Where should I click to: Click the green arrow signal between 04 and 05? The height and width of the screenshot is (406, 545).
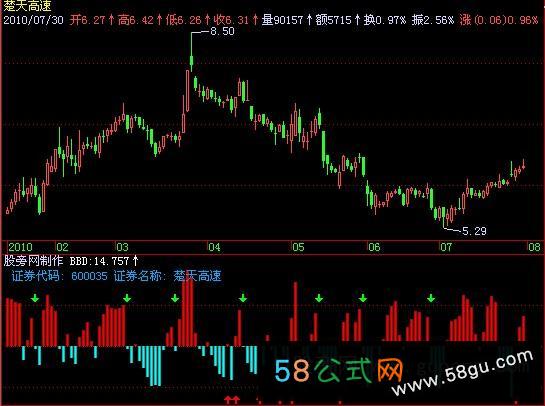point(243,298)
